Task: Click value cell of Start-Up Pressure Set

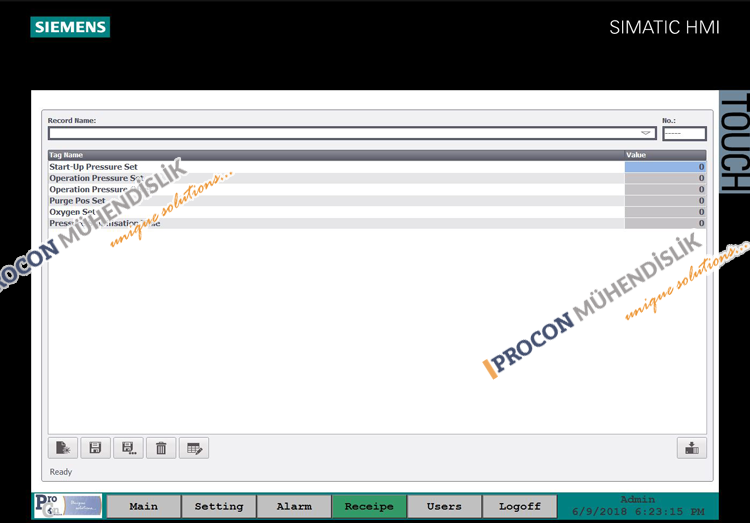Action: [665, 167]
